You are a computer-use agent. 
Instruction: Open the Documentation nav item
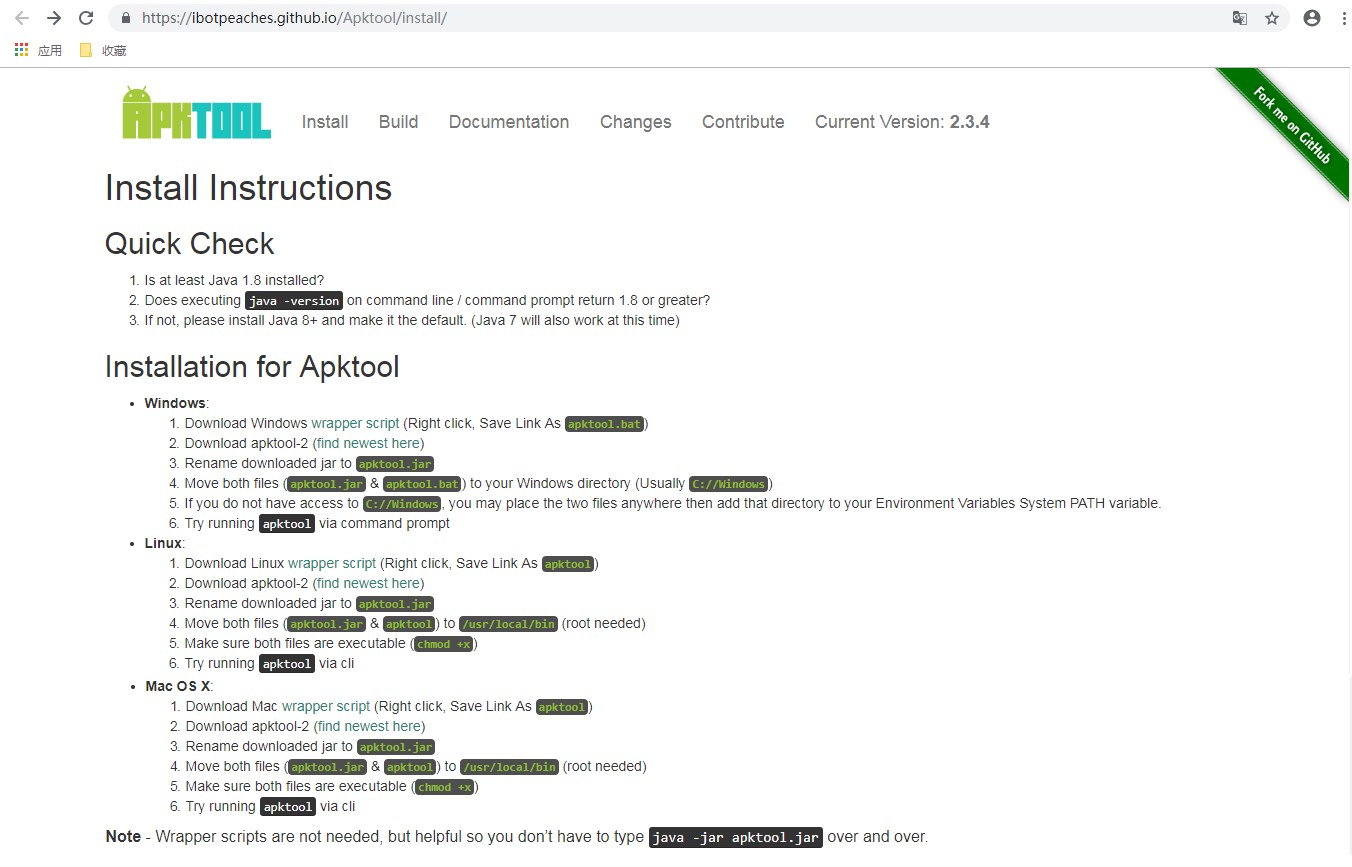[508, 122]
